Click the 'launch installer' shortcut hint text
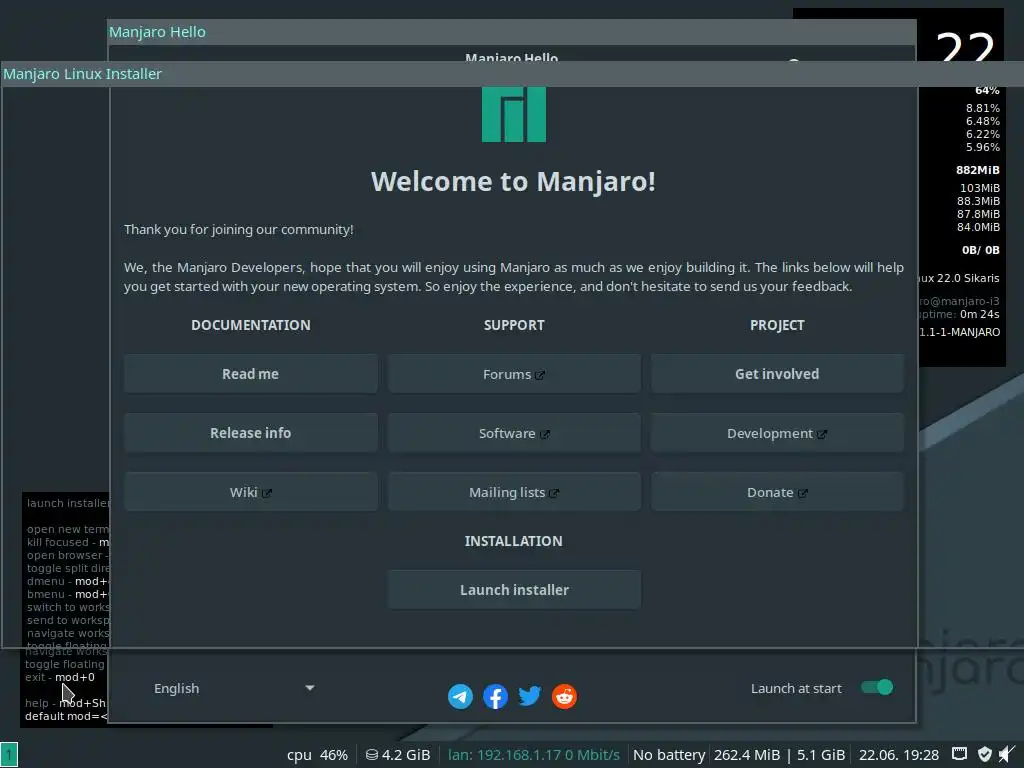Screen dimensions: 1024x768 [x=68, y=503]
